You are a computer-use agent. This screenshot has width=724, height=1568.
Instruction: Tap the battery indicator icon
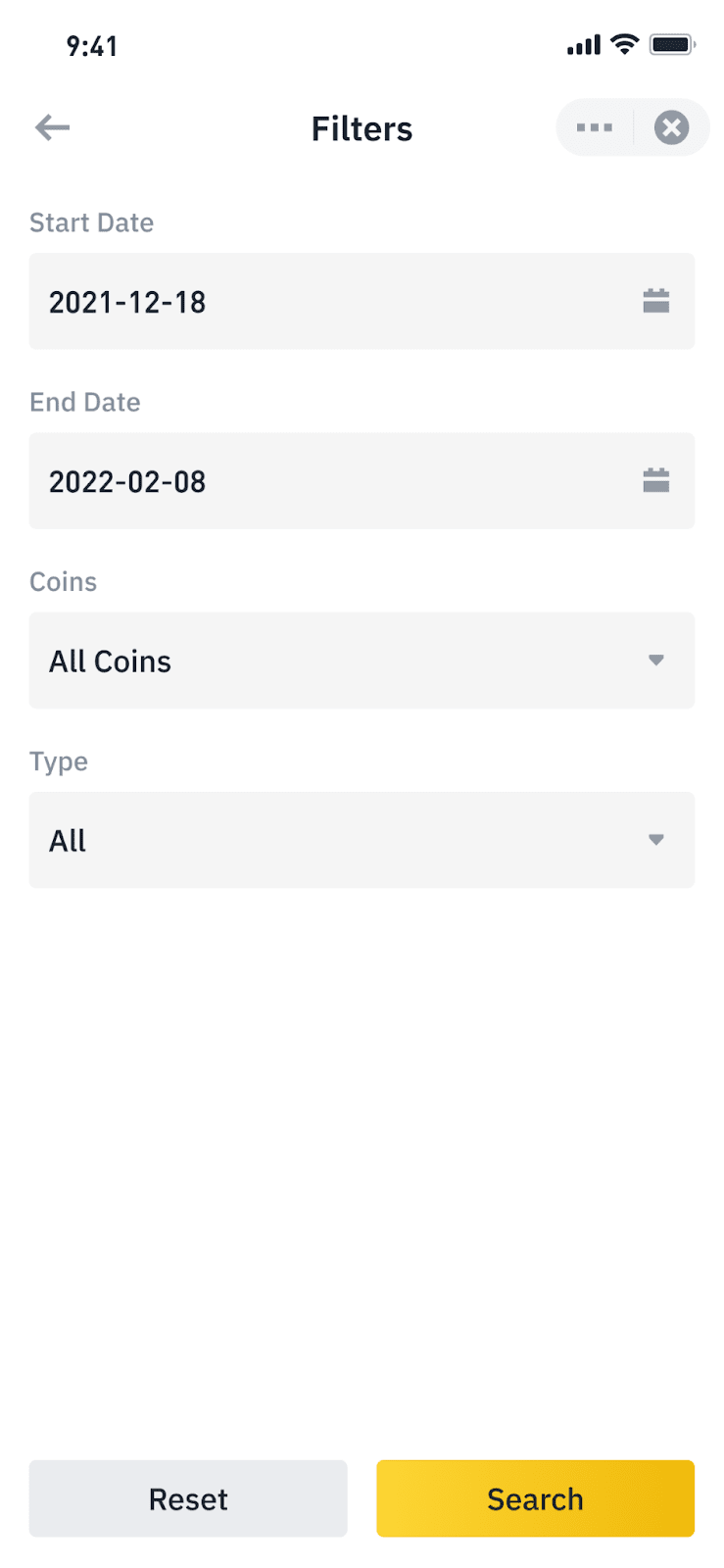(672, 44)
